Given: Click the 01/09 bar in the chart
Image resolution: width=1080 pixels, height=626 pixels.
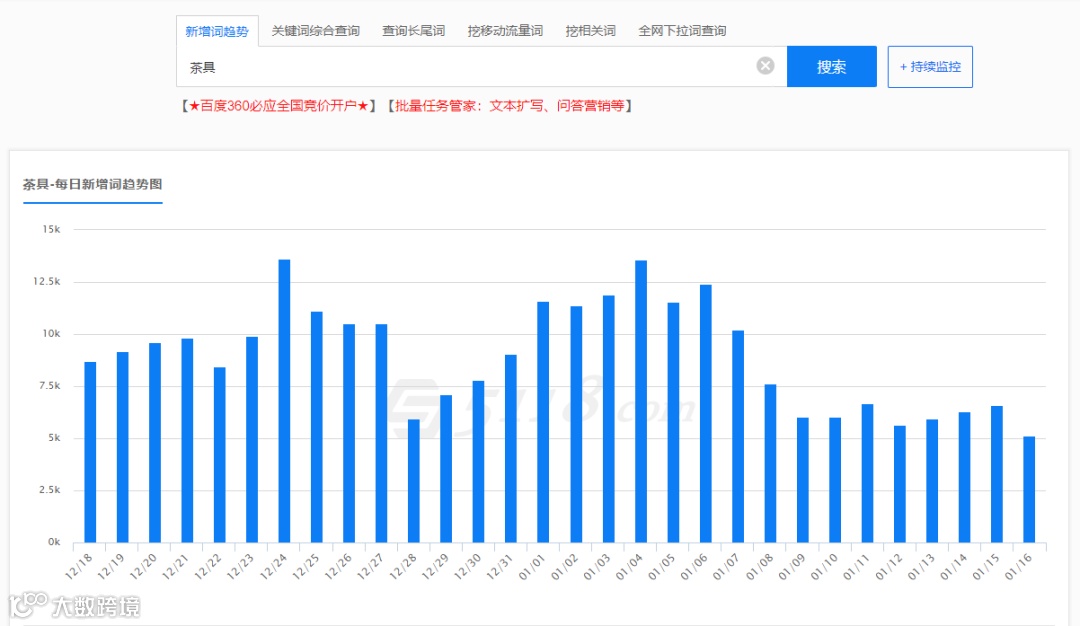Looking at the screenshot, I should tap(803, 480).
